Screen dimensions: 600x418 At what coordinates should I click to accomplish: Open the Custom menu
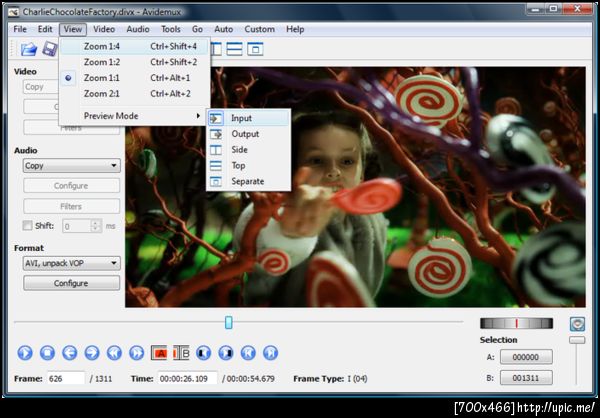[259, 29]
